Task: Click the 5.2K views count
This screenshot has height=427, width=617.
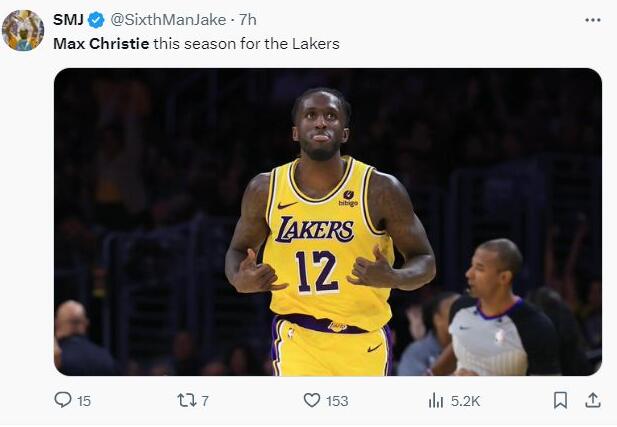Action: coord(466,401)
